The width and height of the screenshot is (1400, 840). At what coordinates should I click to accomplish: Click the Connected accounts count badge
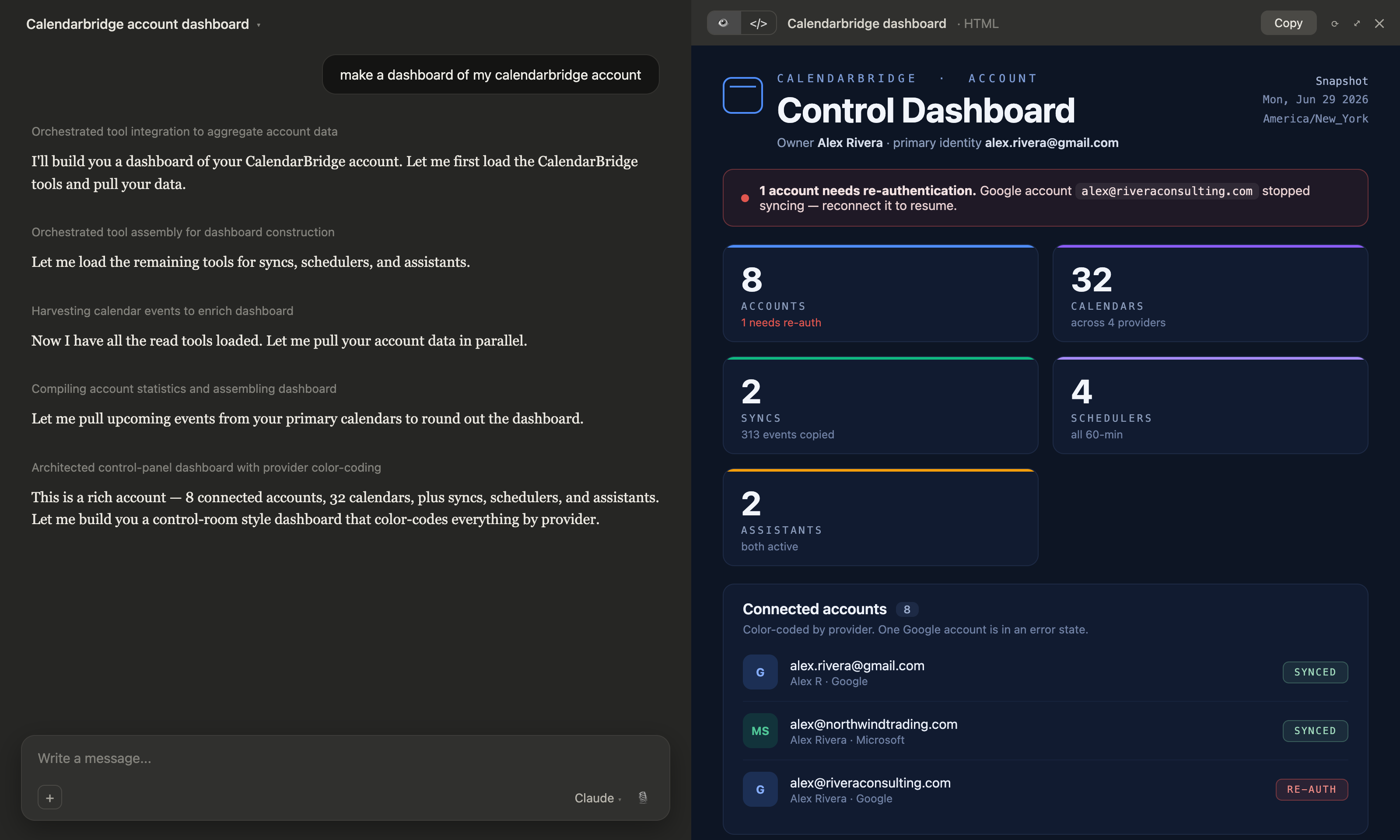tap(906, 609)
